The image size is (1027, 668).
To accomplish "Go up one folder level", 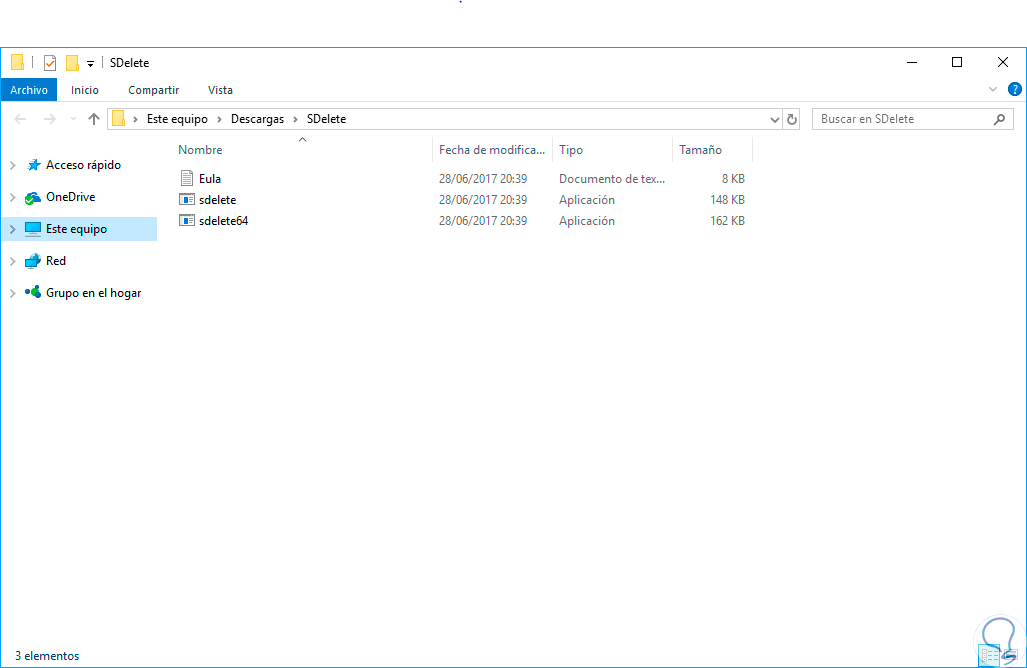I will coord(94,119).
